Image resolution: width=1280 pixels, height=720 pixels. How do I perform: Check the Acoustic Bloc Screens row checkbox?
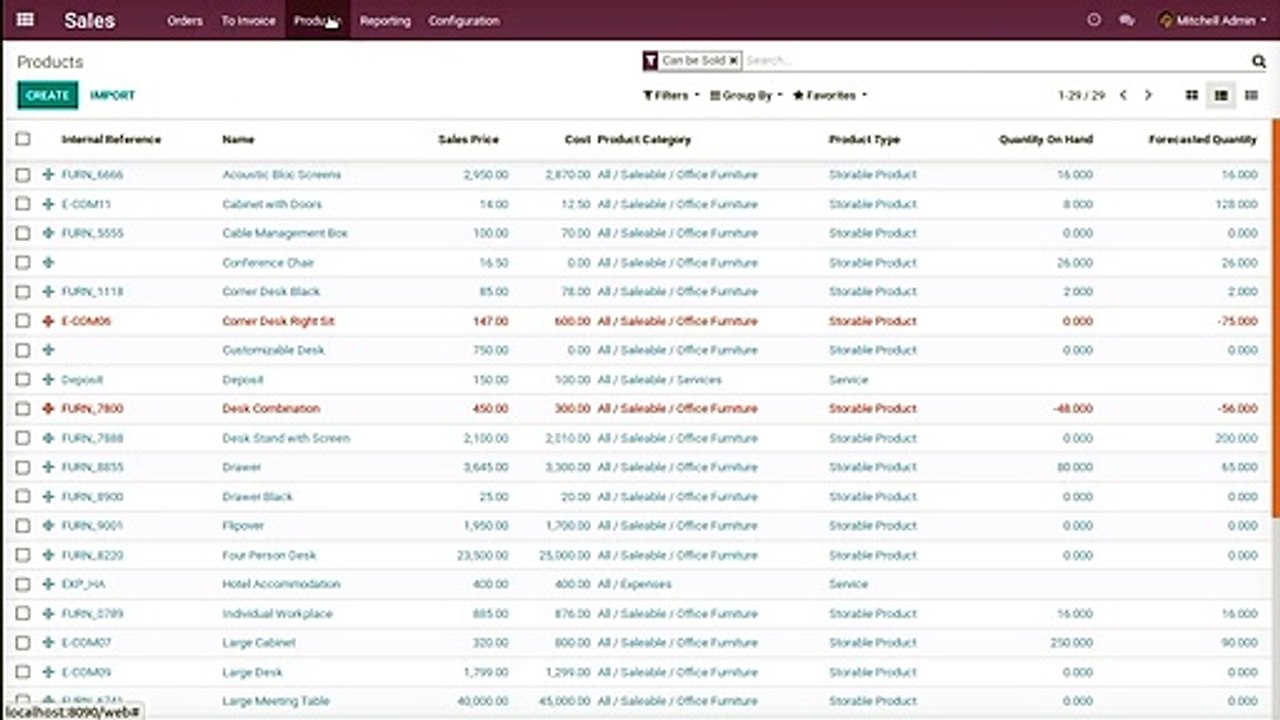click(x=23, y=174)
